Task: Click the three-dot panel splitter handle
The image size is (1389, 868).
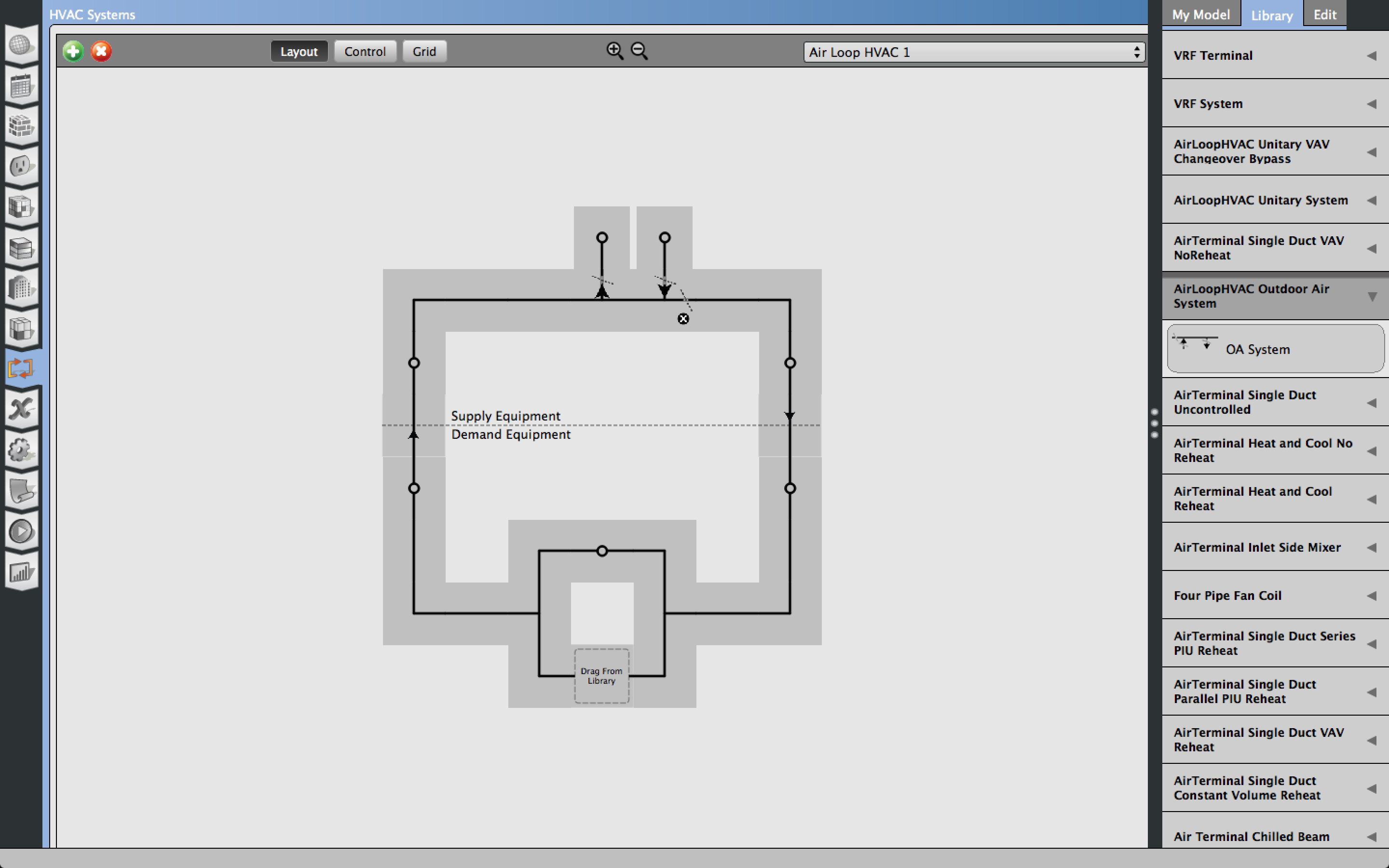Action: click(1154, 423)
